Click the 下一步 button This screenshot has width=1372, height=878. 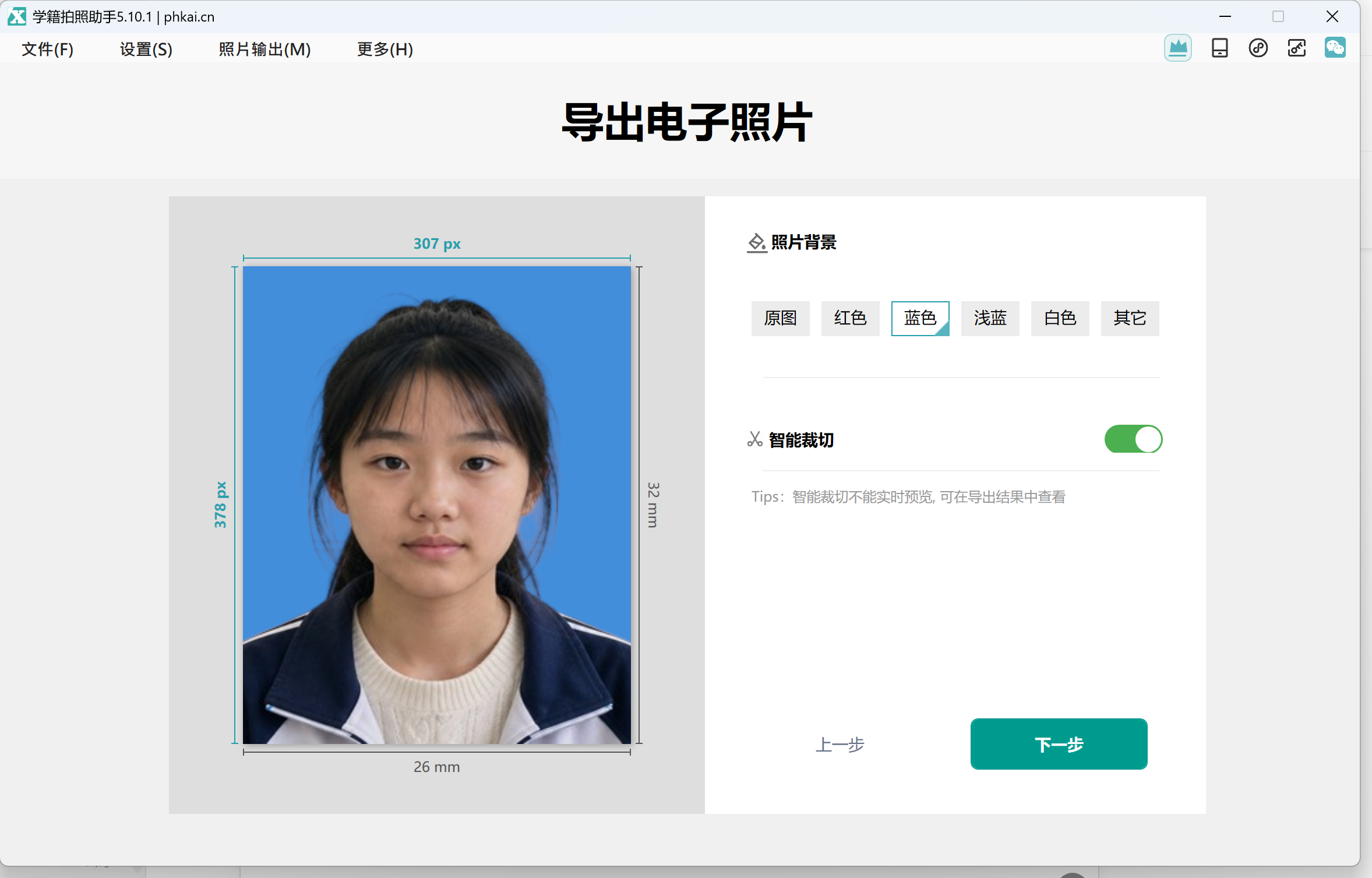tap(1059, 744)
